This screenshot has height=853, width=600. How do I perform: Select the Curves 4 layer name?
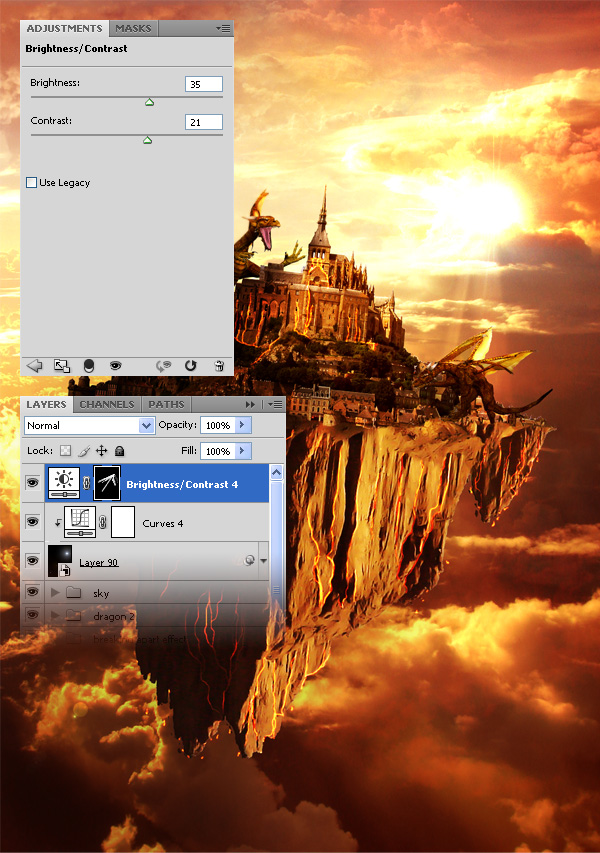point(163,523)
